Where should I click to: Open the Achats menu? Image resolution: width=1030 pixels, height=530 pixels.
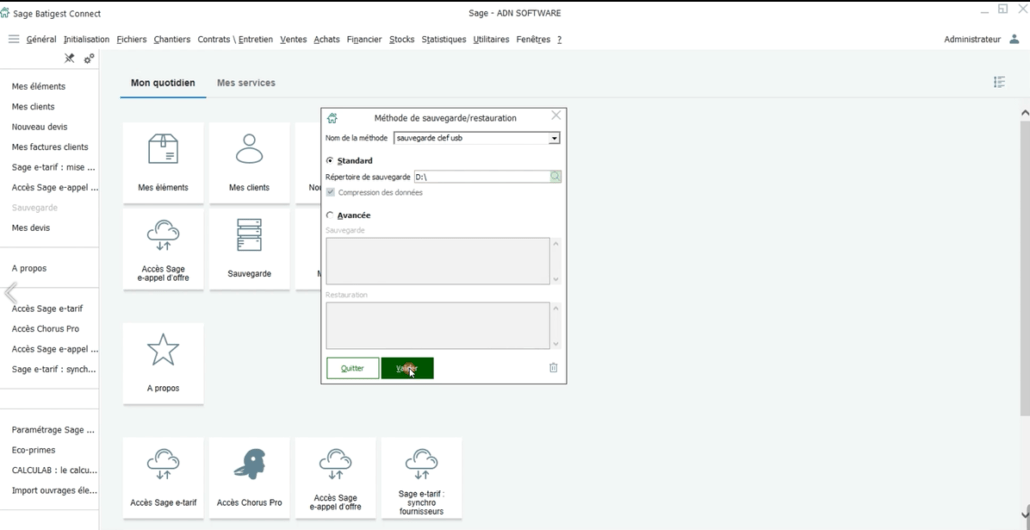(x=326, y=39)
